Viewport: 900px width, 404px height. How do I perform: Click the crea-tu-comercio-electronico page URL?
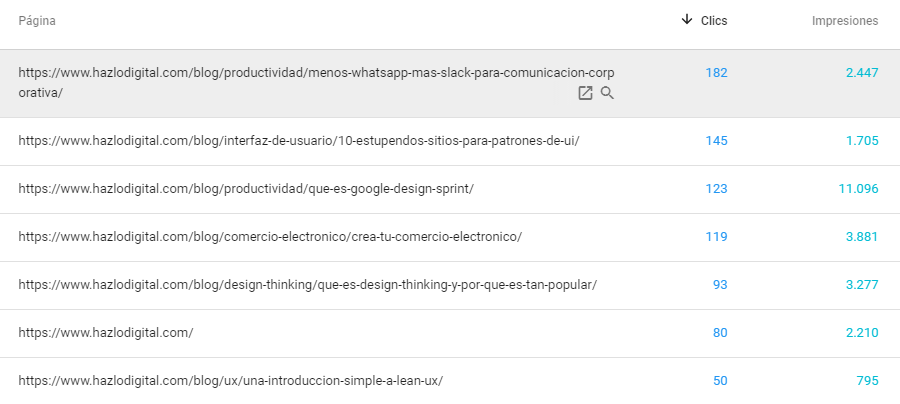pos(270,237)
